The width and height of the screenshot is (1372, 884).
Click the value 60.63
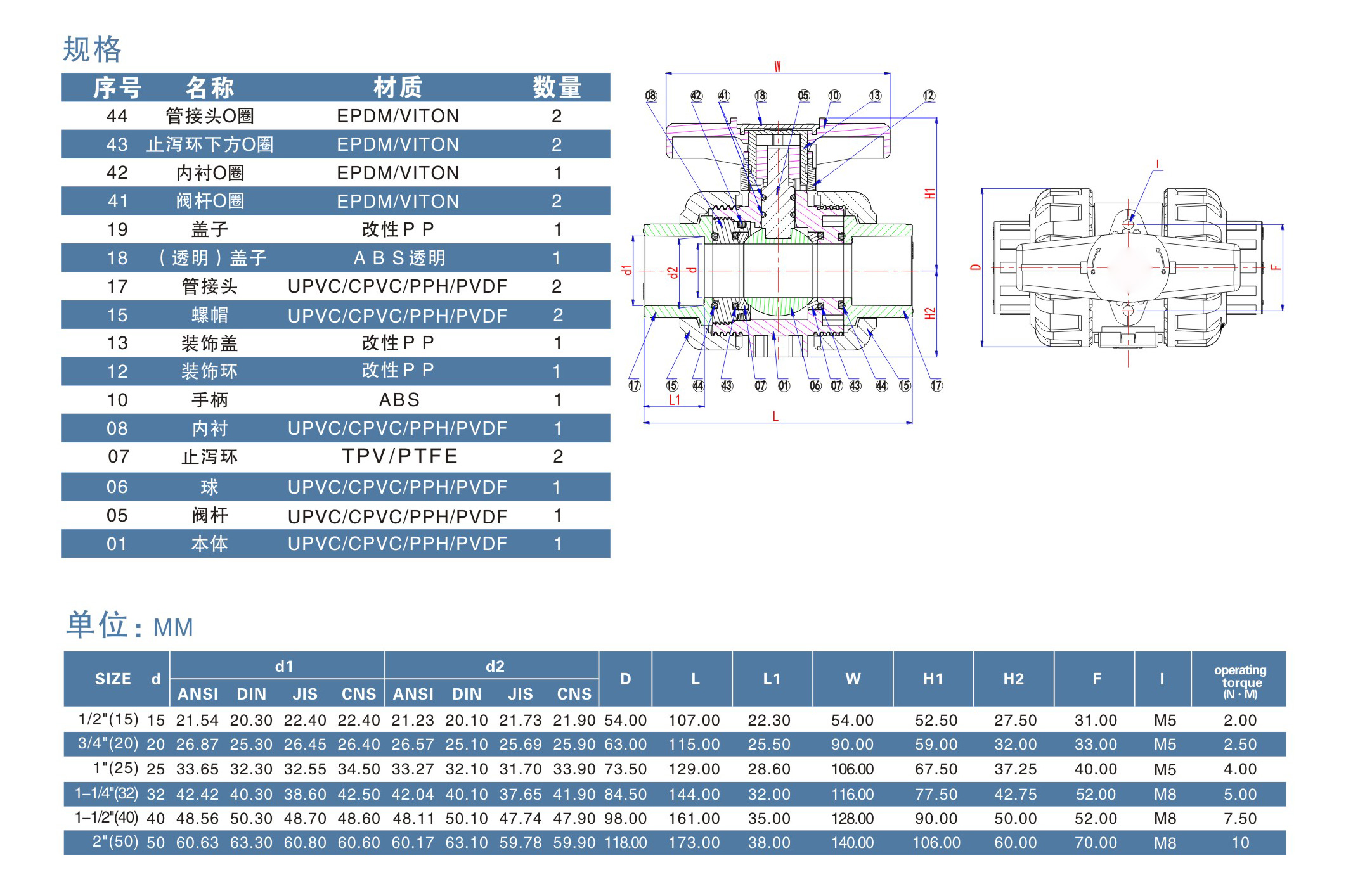click(197, 843)
